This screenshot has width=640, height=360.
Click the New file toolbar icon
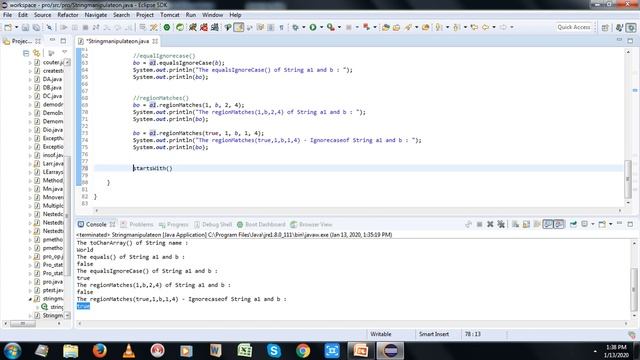[x=8, y=27]
